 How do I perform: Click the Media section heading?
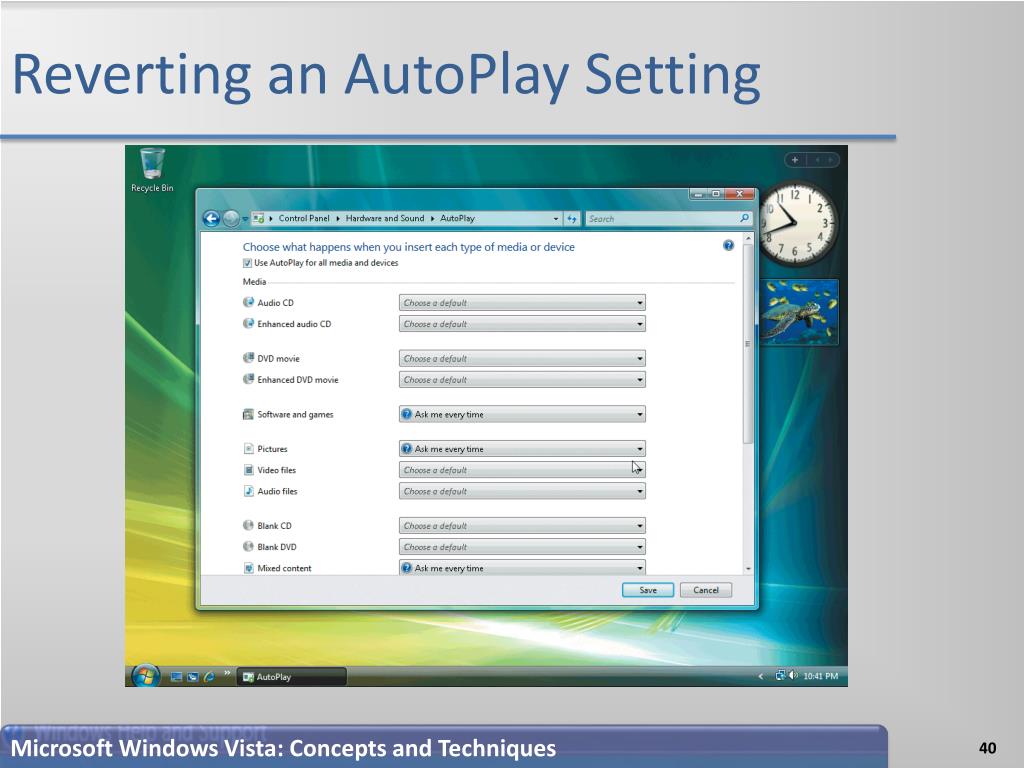pos(254,281)
